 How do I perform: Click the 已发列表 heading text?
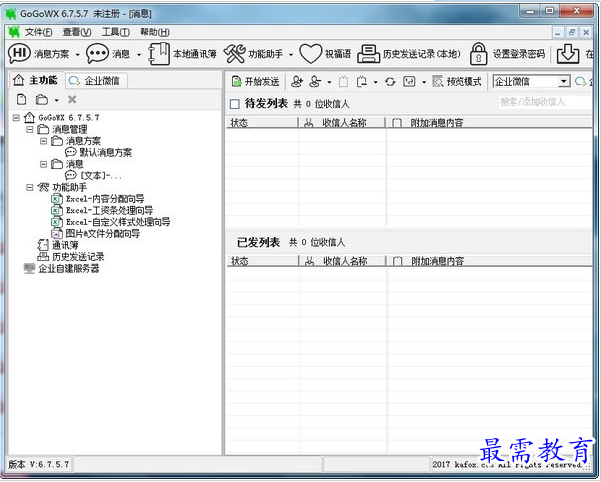258,242
